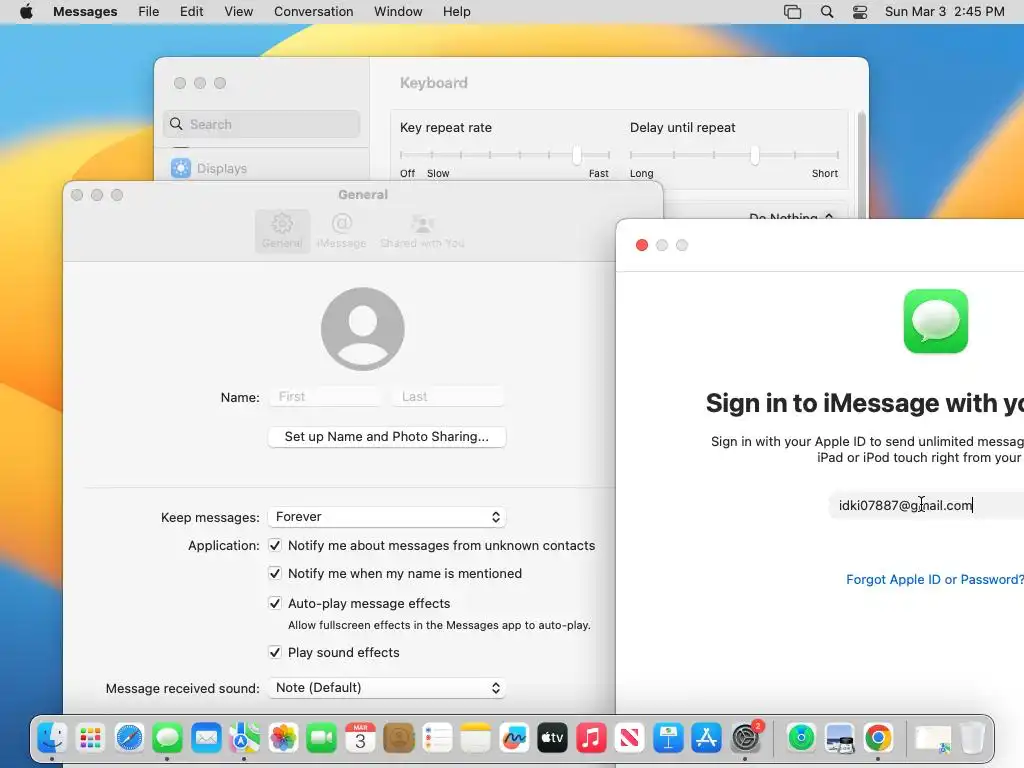Open Photos from the dock
Viewport: 1024px width, 768px height.
(283, 738)
